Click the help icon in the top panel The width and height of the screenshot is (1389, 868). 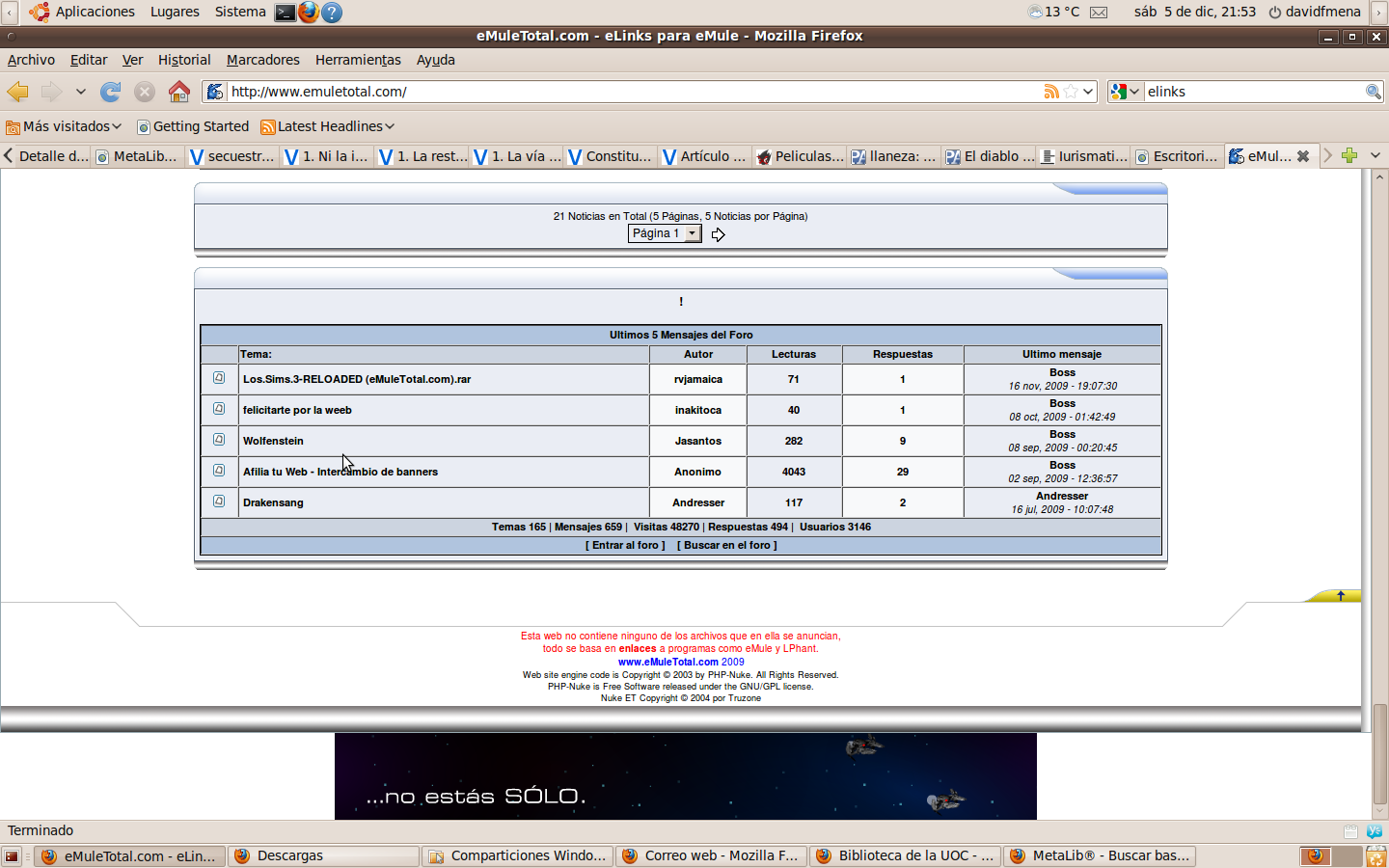point(332,13)
